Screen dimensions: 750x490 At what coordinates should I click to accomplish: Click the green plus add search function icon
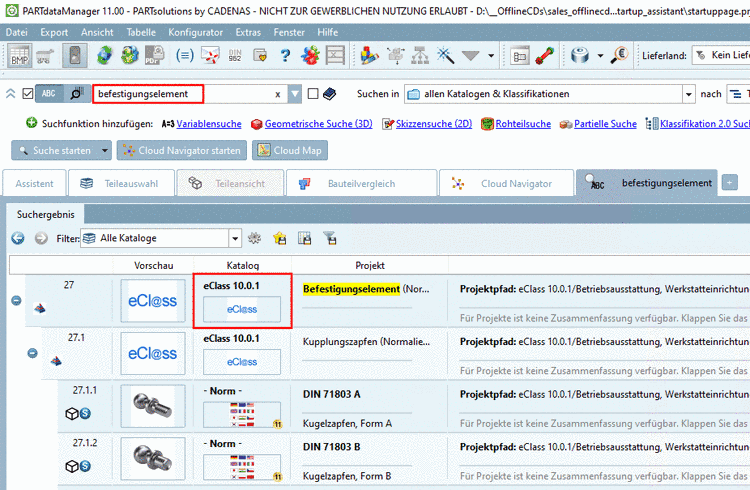click(x=31, y=123)
